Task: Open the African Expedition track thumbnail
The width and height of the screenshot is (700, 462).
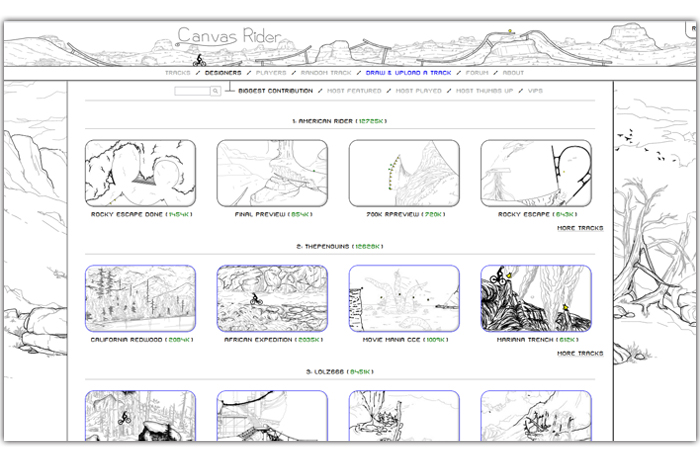Action: pyautogui.click(x=272, y=299)
